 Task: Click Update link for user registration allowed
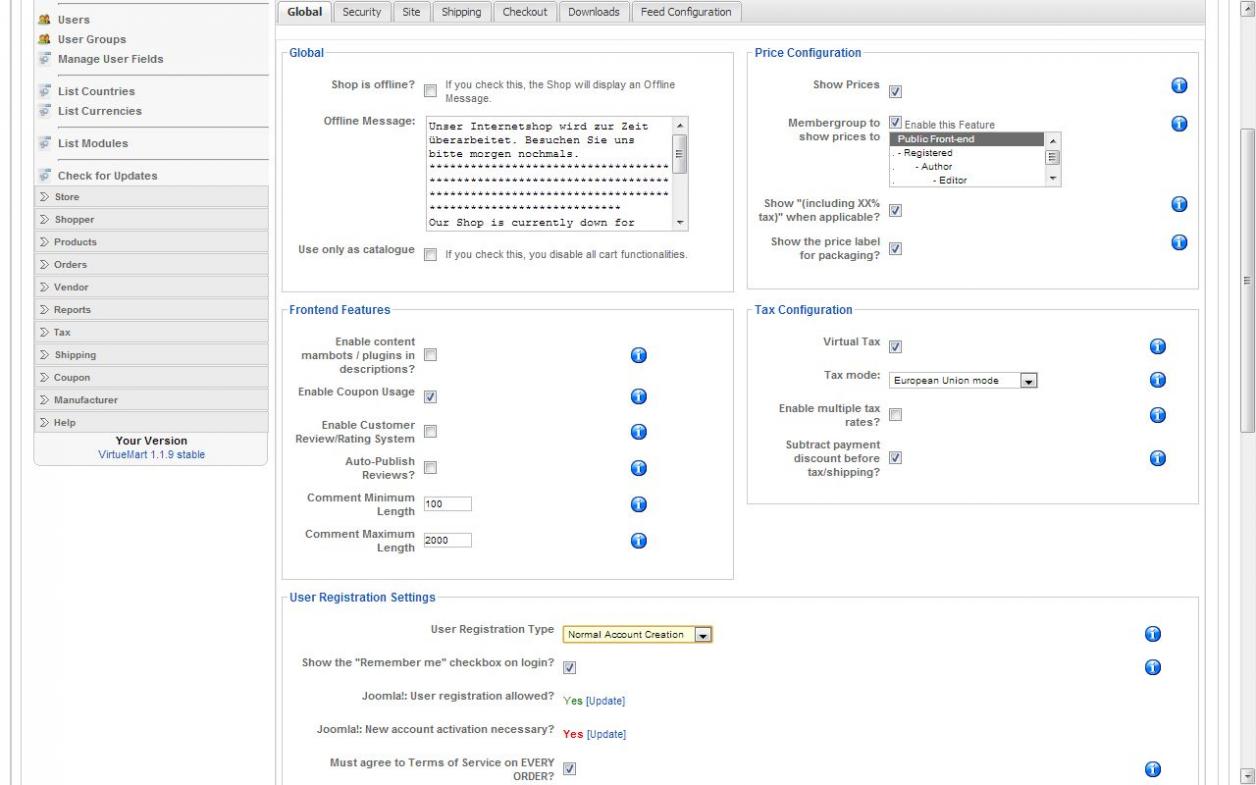605,700
